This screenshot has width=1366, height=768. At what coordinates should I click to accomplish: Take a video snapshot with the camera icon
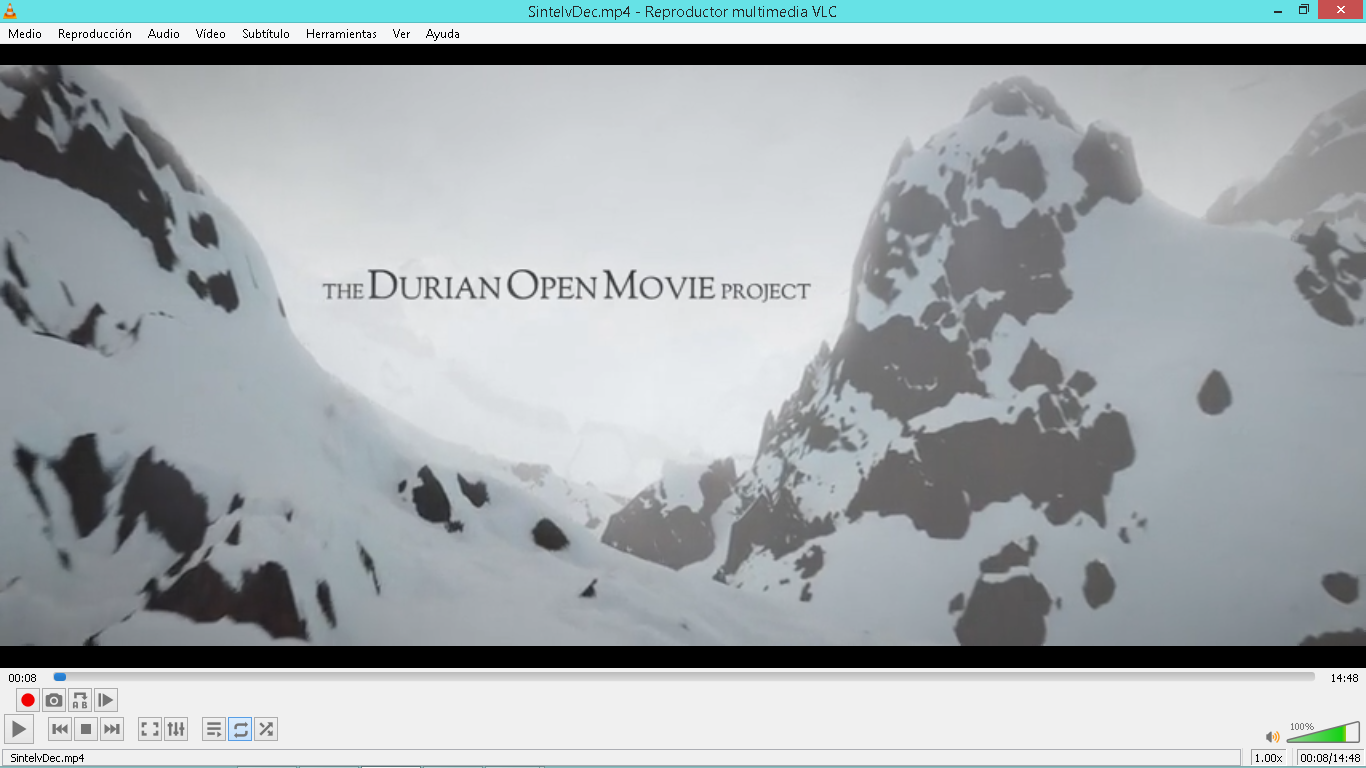[54, 700]
